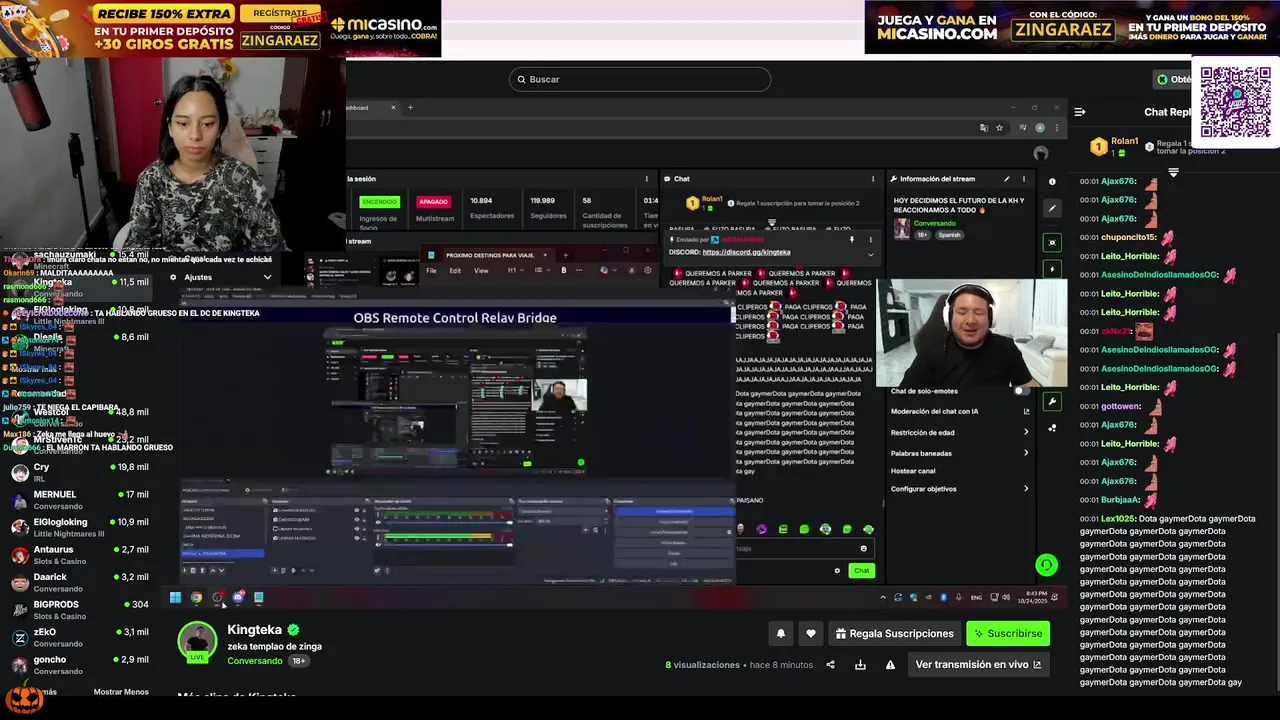The width and height of the screenshot is (1280, 720).
Task: Expand Restricción de edad option
Action: click(958, 432)
